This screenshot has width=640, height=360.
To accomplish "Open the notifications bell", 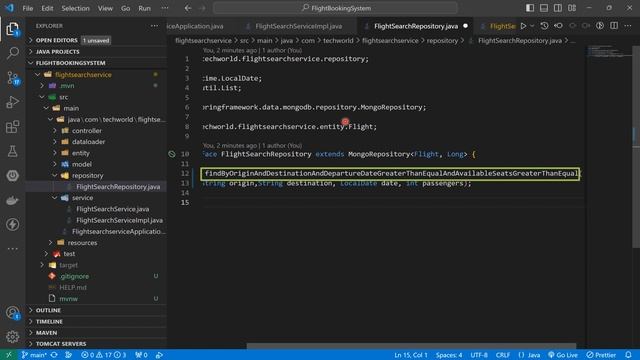I will 628,355.
